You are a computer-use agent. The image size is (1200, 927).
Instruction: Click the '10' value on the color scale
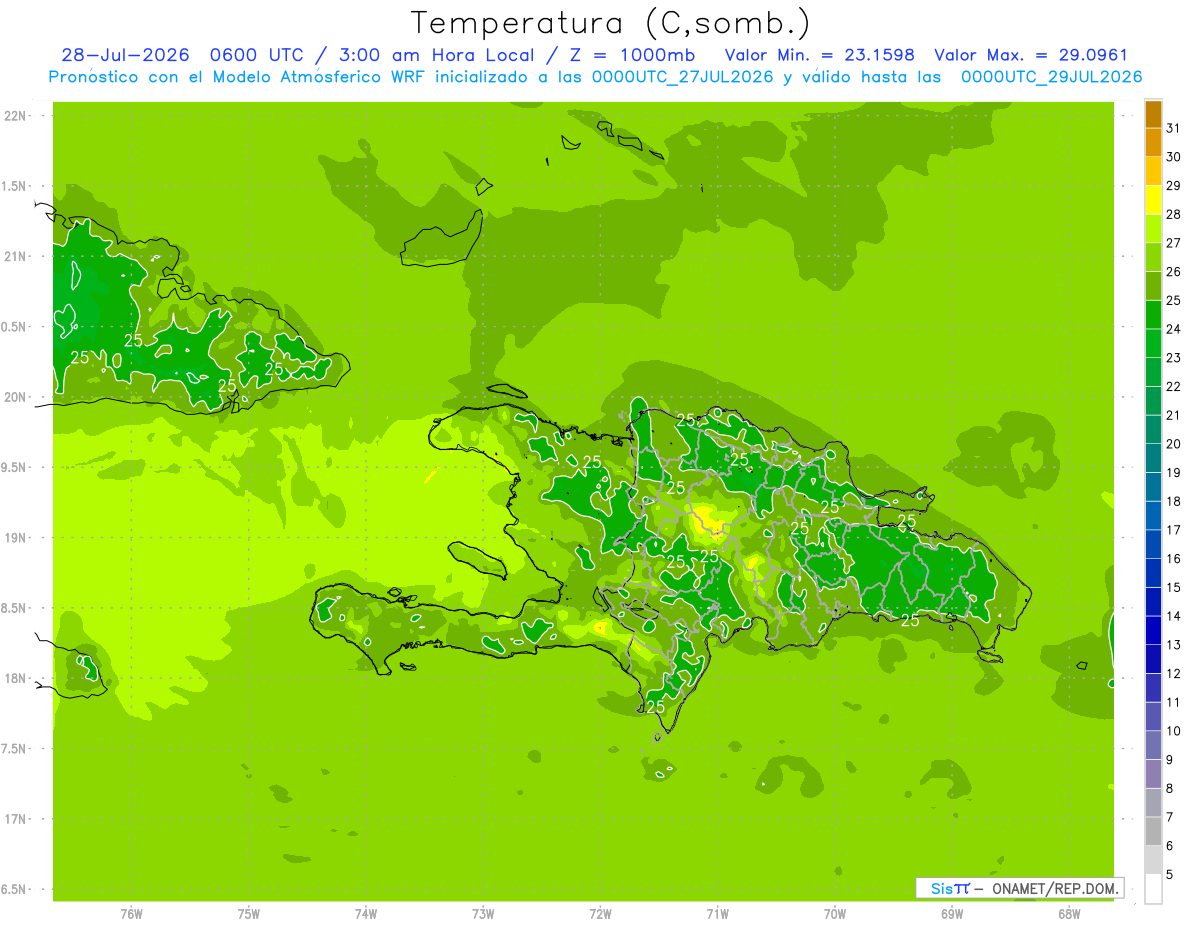coord(1174,731)
